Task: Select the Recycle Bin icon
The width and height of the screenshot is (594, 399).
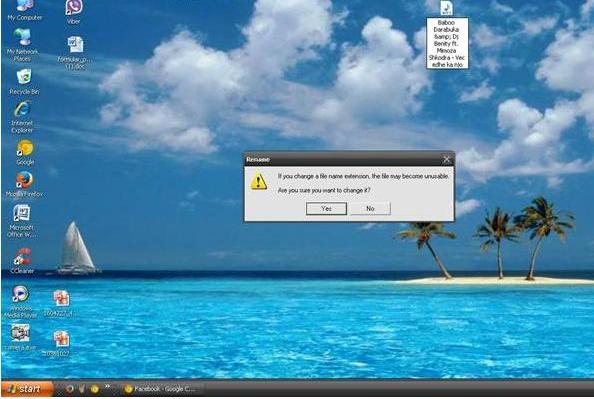Action: 24,81
